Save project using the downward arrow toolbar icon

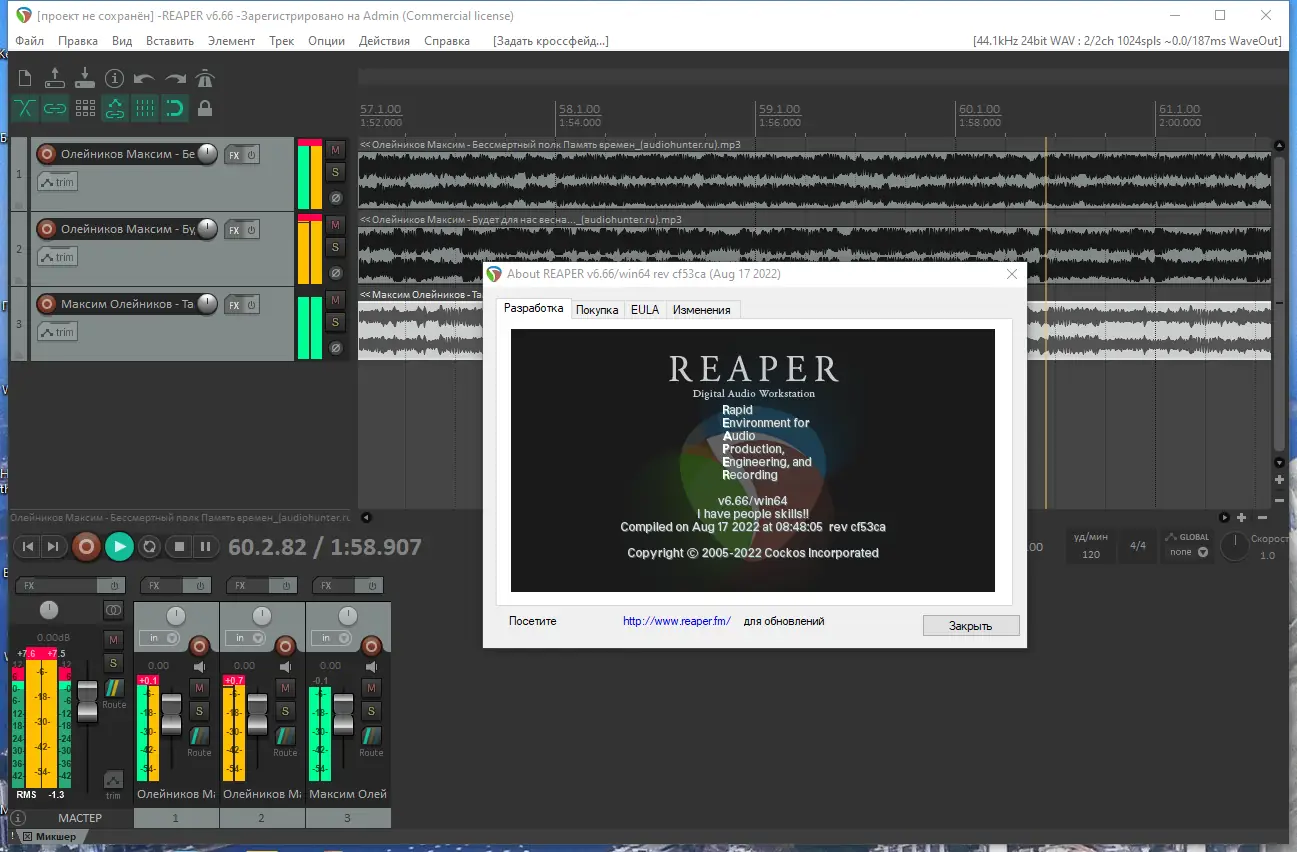[x=85, y=78]
